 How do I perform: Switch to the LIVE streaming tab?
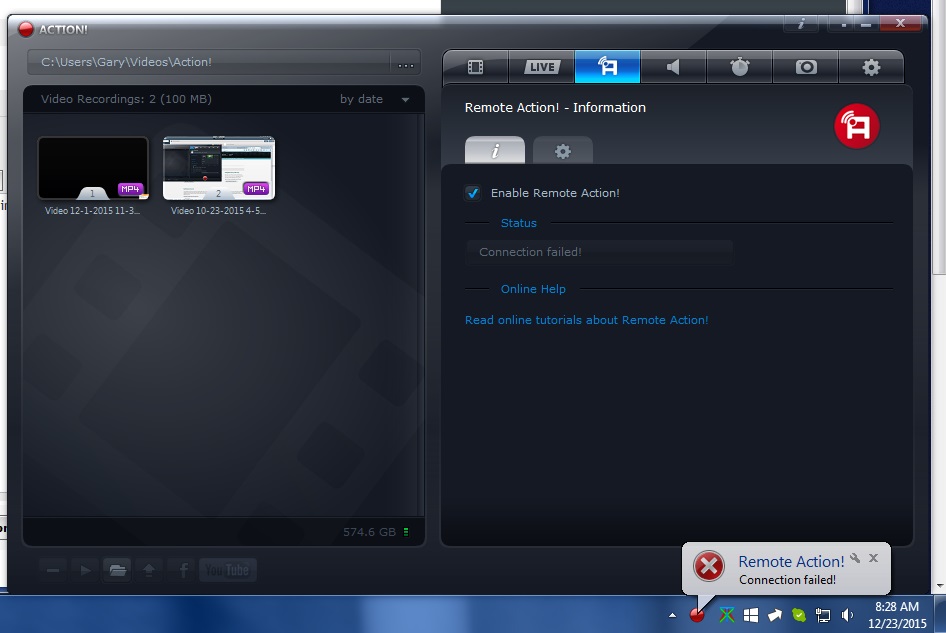(x=541, y=67)
